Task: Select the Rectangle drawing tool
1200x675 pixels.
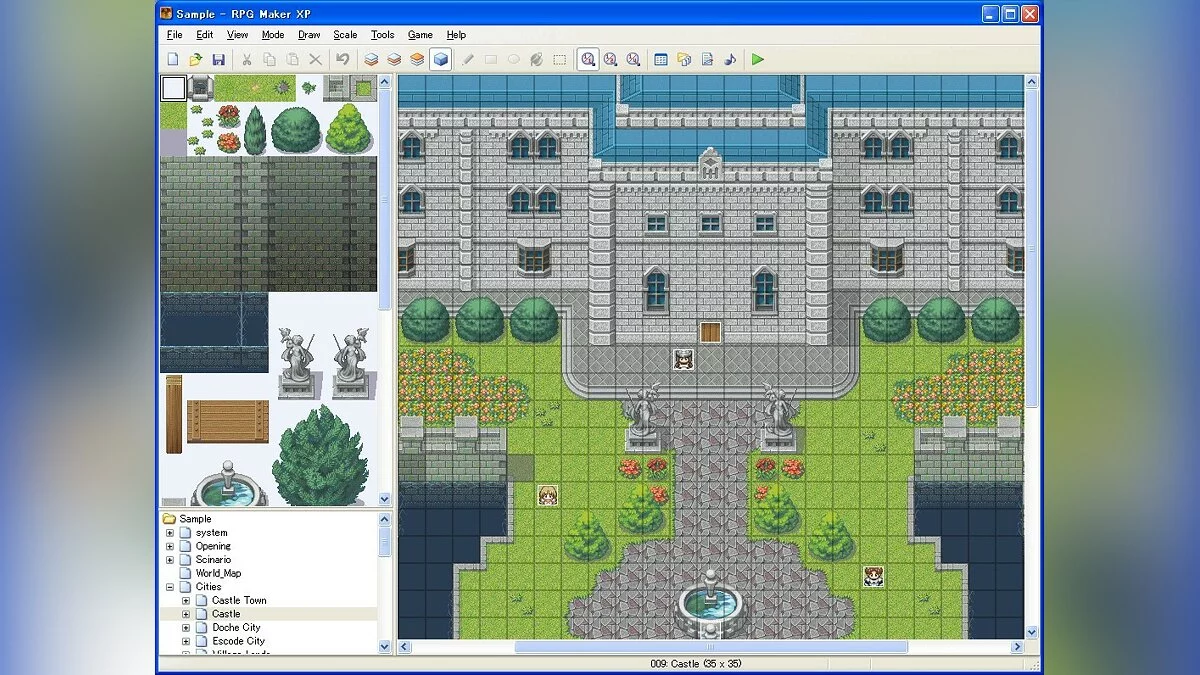Action: [x=490, y=60]
